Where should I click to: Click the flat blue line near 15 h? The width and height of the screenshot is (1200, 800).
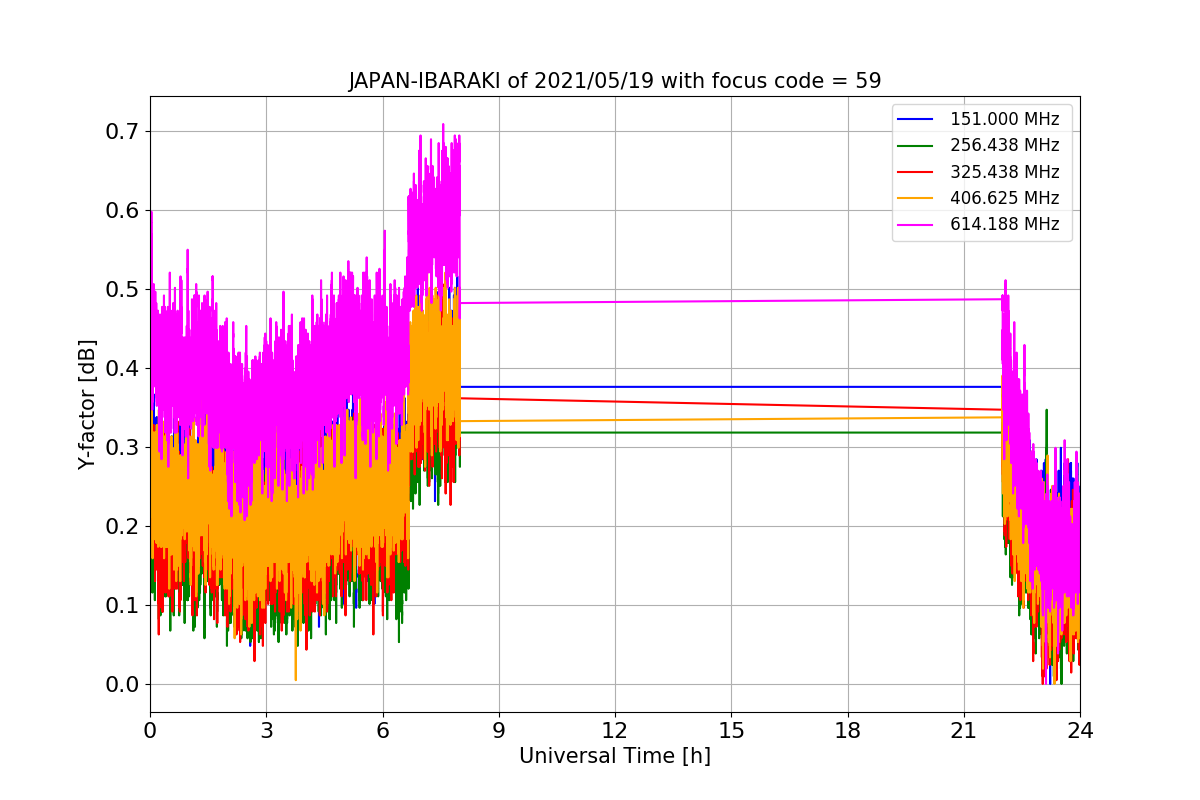731,386
